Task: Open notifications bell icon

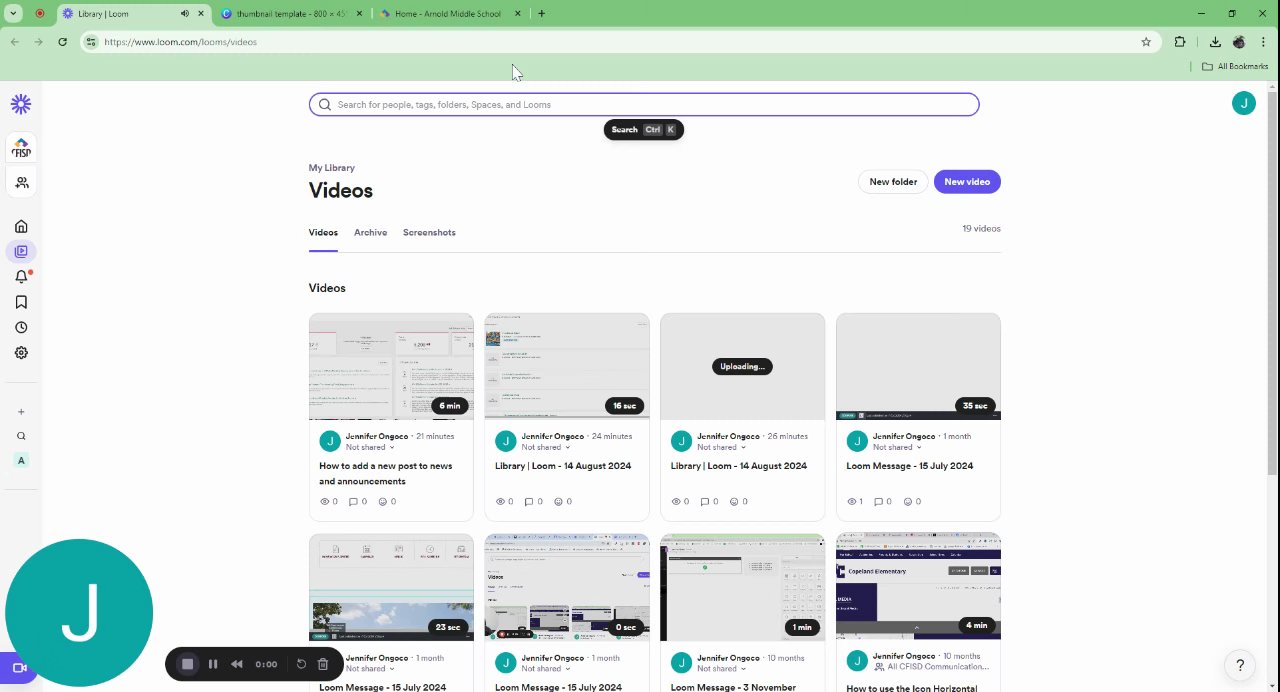Action: [x=21, y=277]
